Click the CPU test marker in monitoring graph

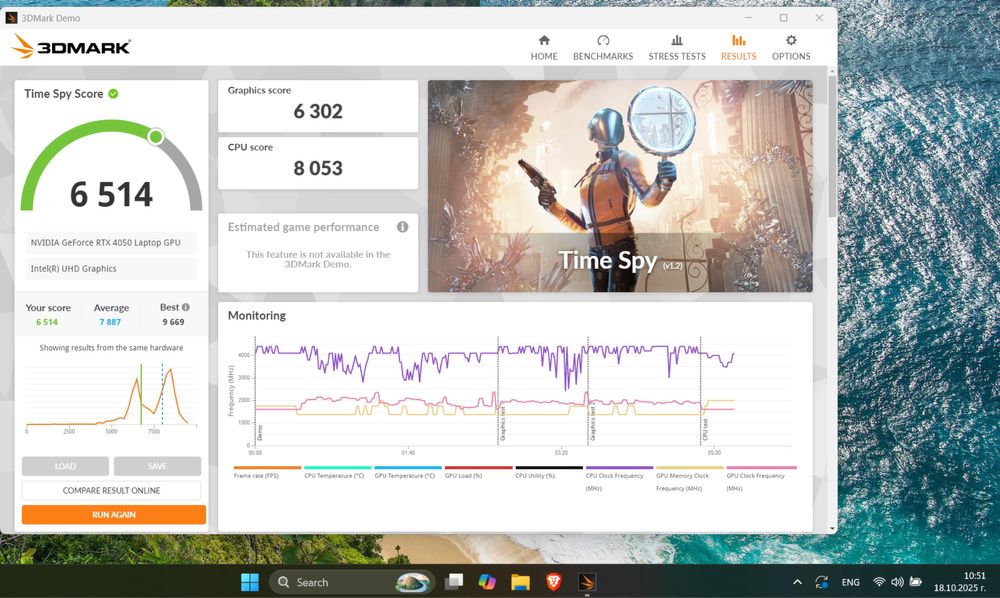click(705, 430)
